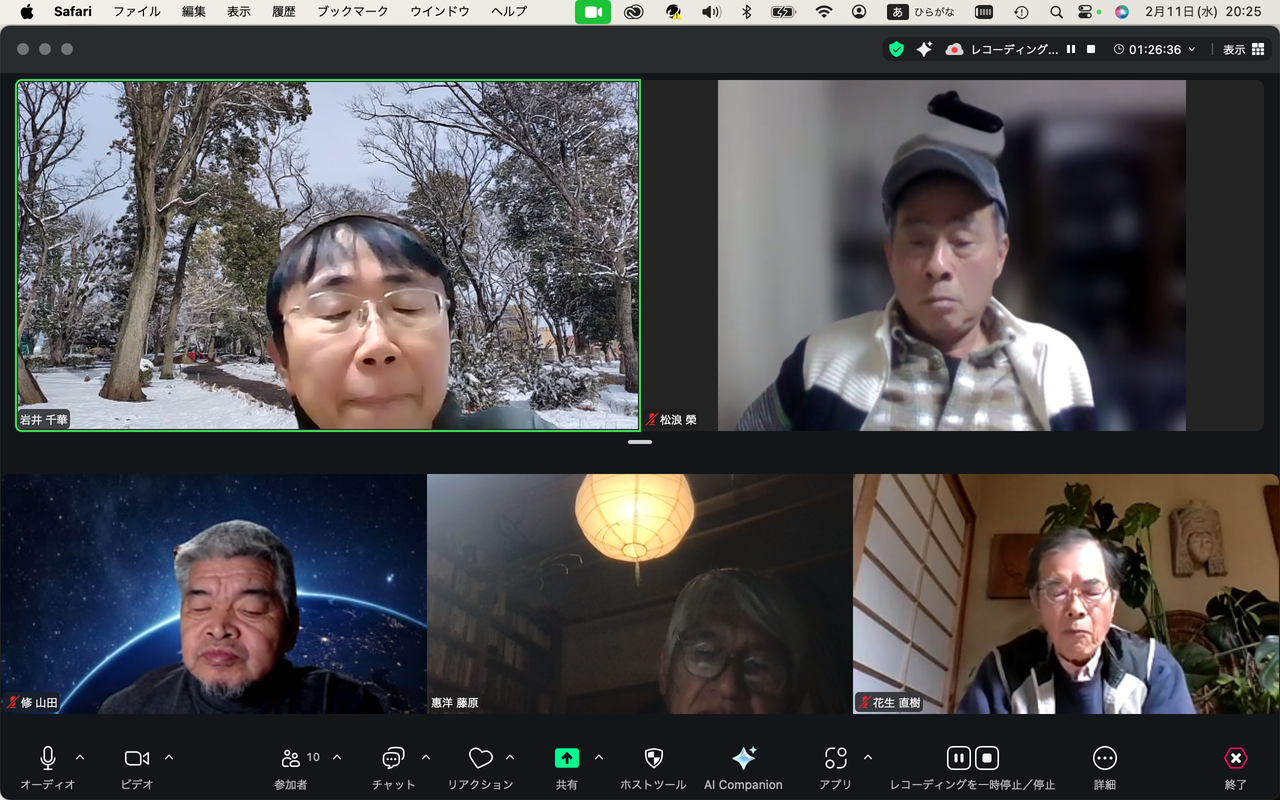Screen dimensions: 1280x800
Task: Click the red 終了 end meeting icon
Action: click(1236, 758)
